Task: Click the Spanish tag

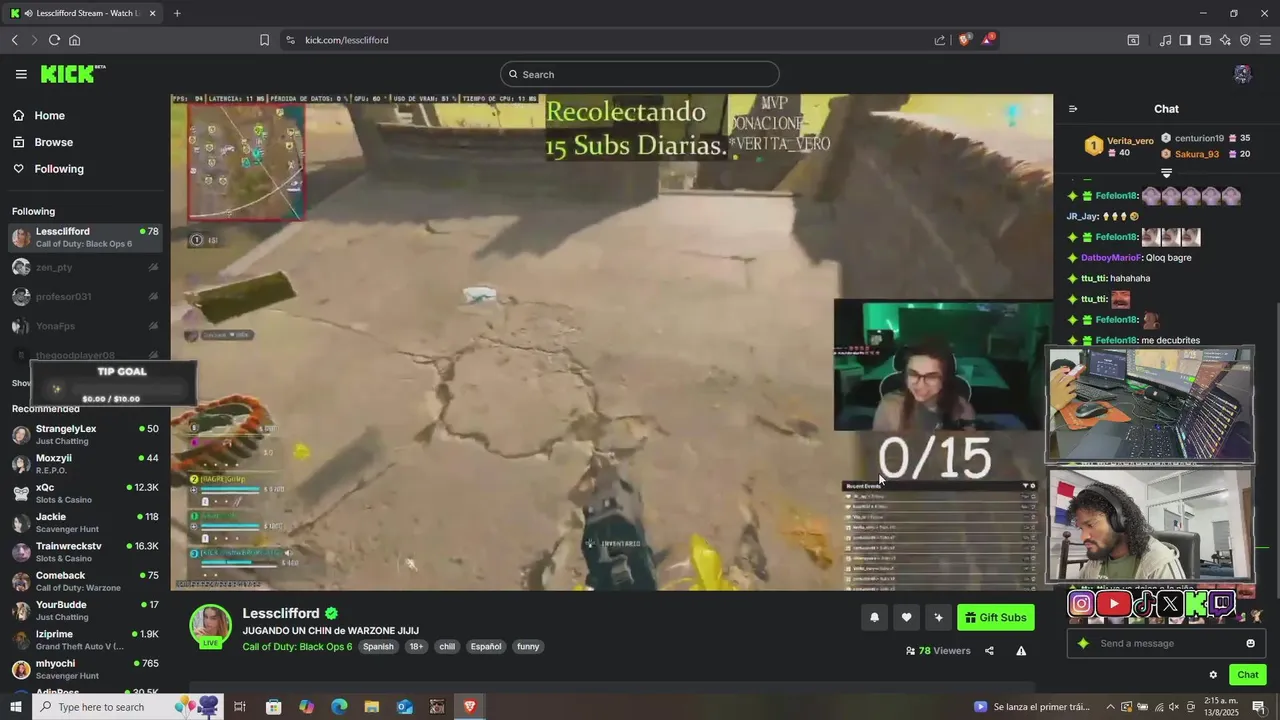Action: pyautogui.click(x=378, y=647)
